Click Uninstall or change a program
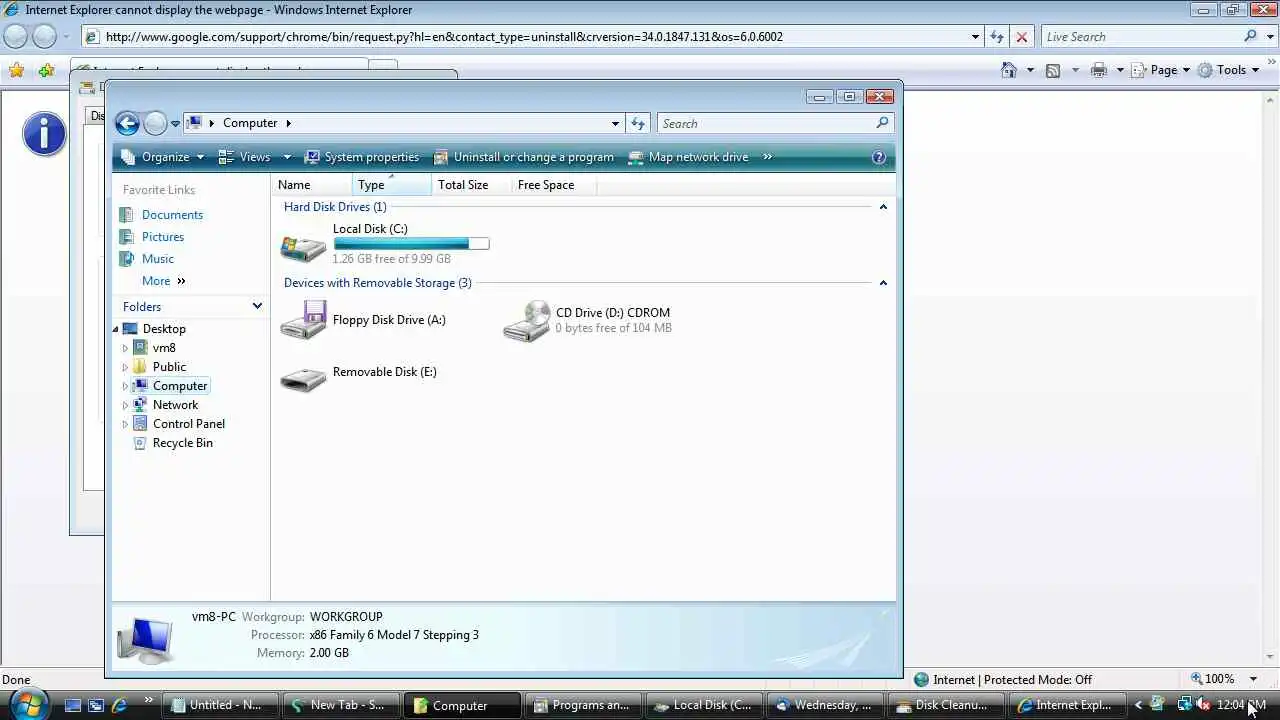Viewport: 1280px width, 720px height. tap(524, 157)
